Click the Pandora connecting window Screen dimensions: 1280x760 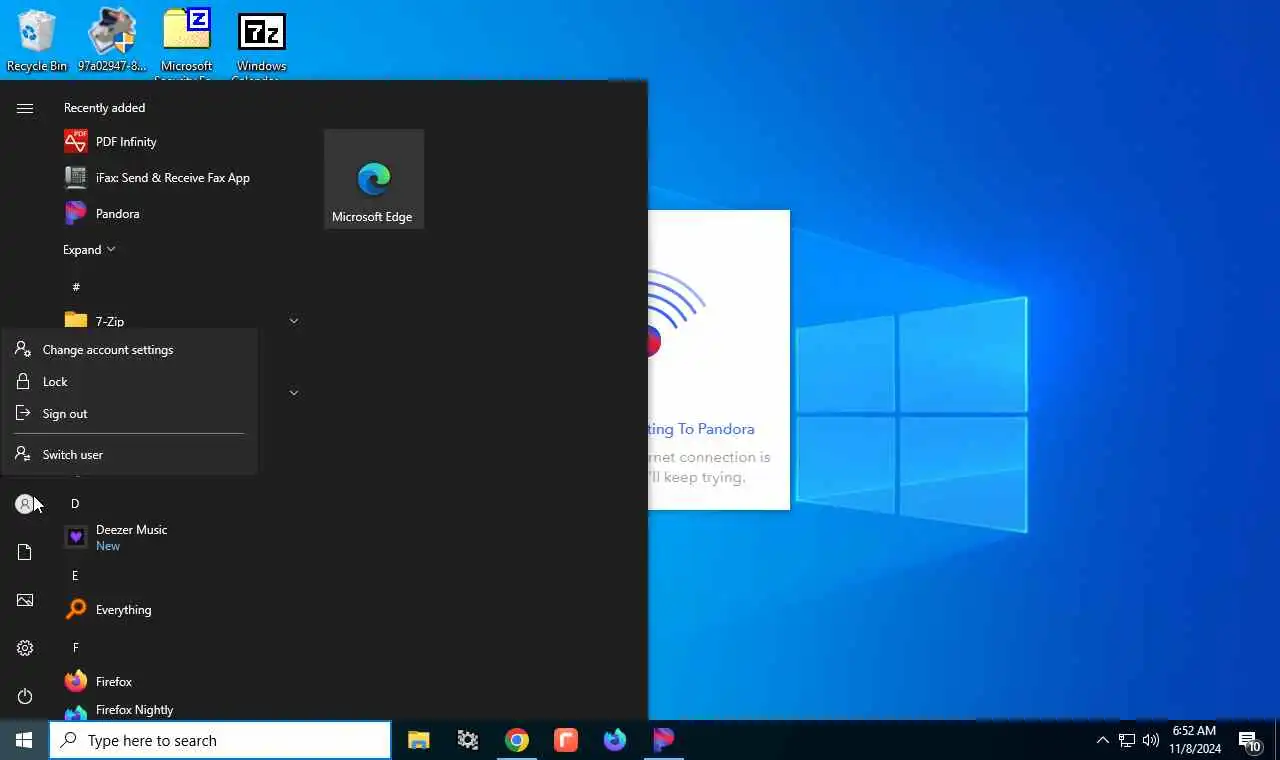point(719,360)
